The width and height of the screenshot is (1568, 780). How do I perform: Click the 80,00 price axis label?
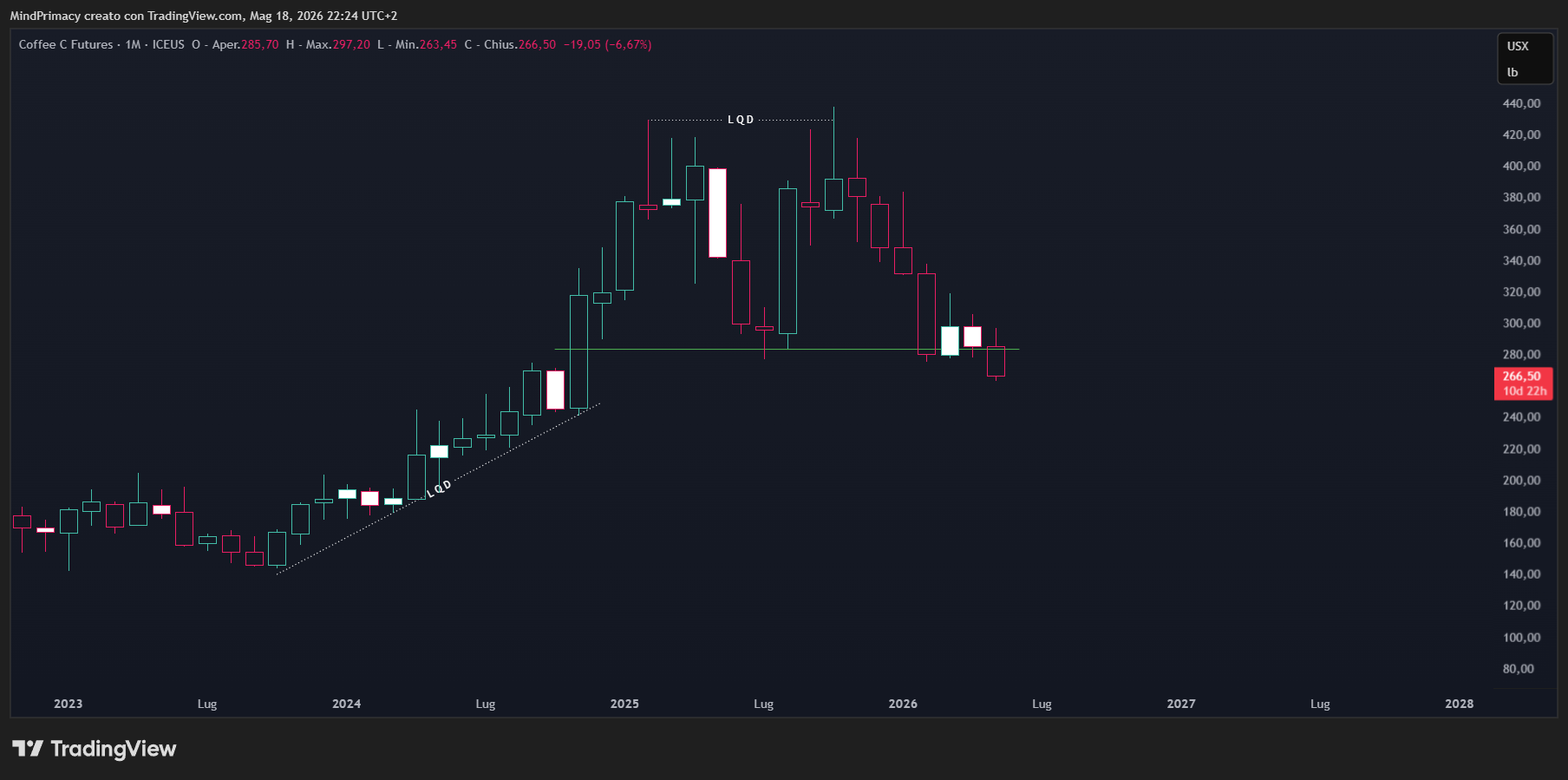[1518, 668]
